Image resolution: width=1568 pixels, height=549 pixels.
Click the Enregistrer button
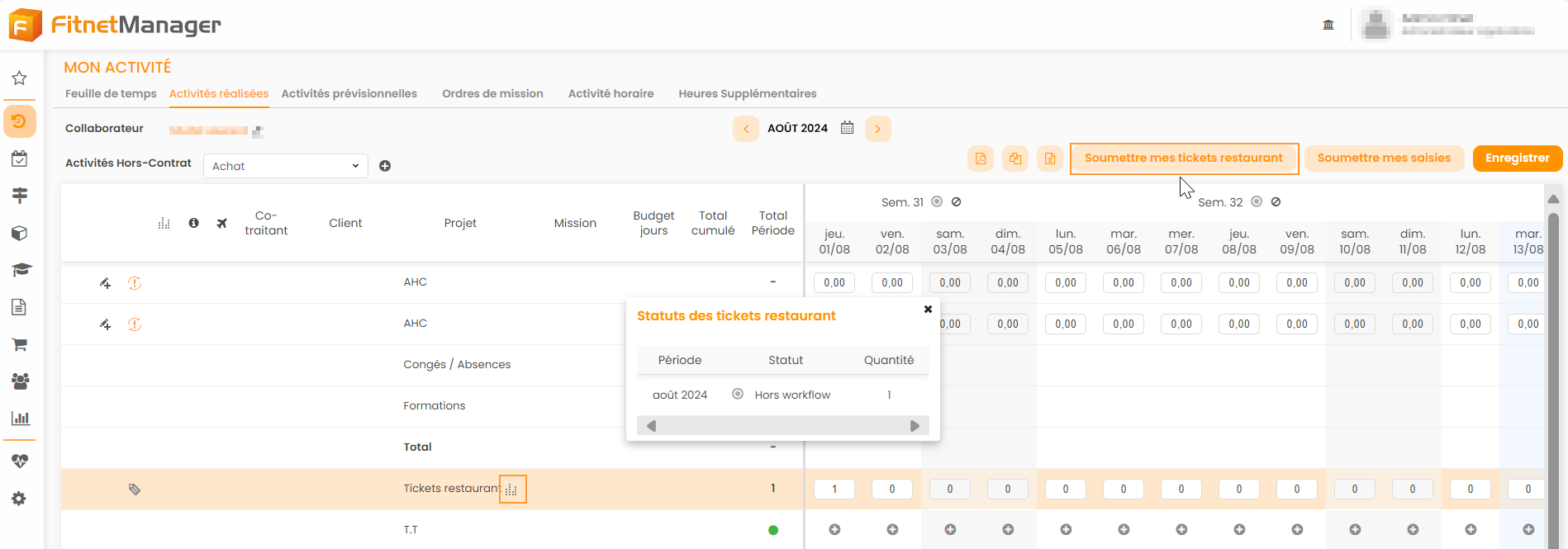[1517, 158]
